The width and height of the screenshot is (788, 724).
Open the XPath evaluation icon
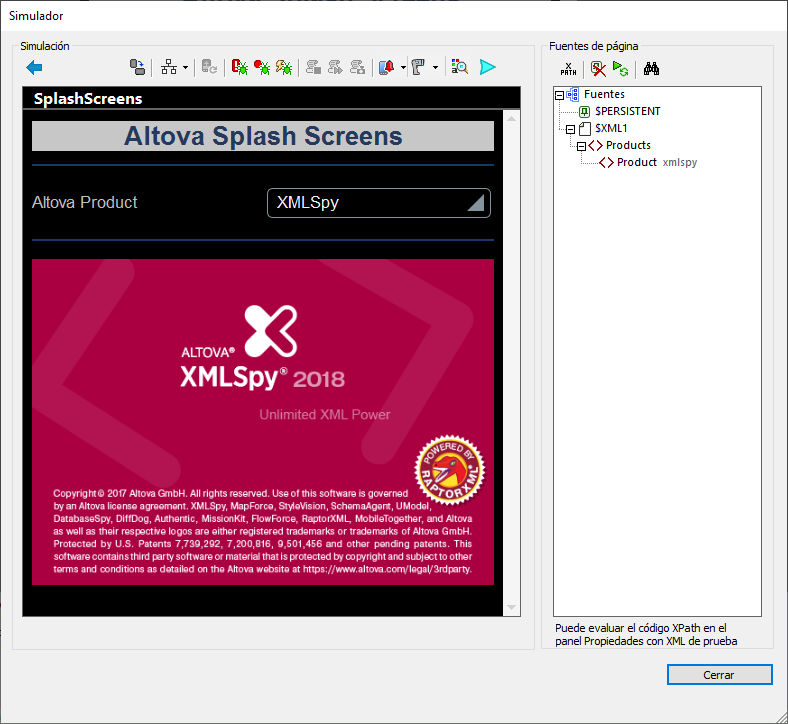tap(568, 69)
